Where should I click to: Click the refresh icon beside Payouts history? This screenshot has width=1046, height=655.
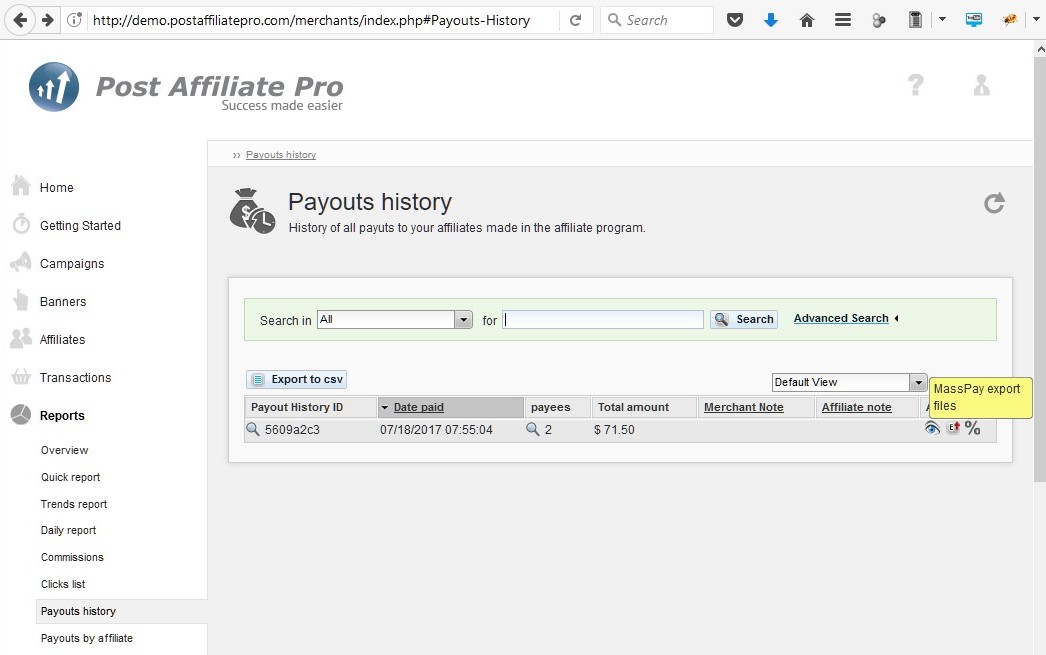click(993, 204)
